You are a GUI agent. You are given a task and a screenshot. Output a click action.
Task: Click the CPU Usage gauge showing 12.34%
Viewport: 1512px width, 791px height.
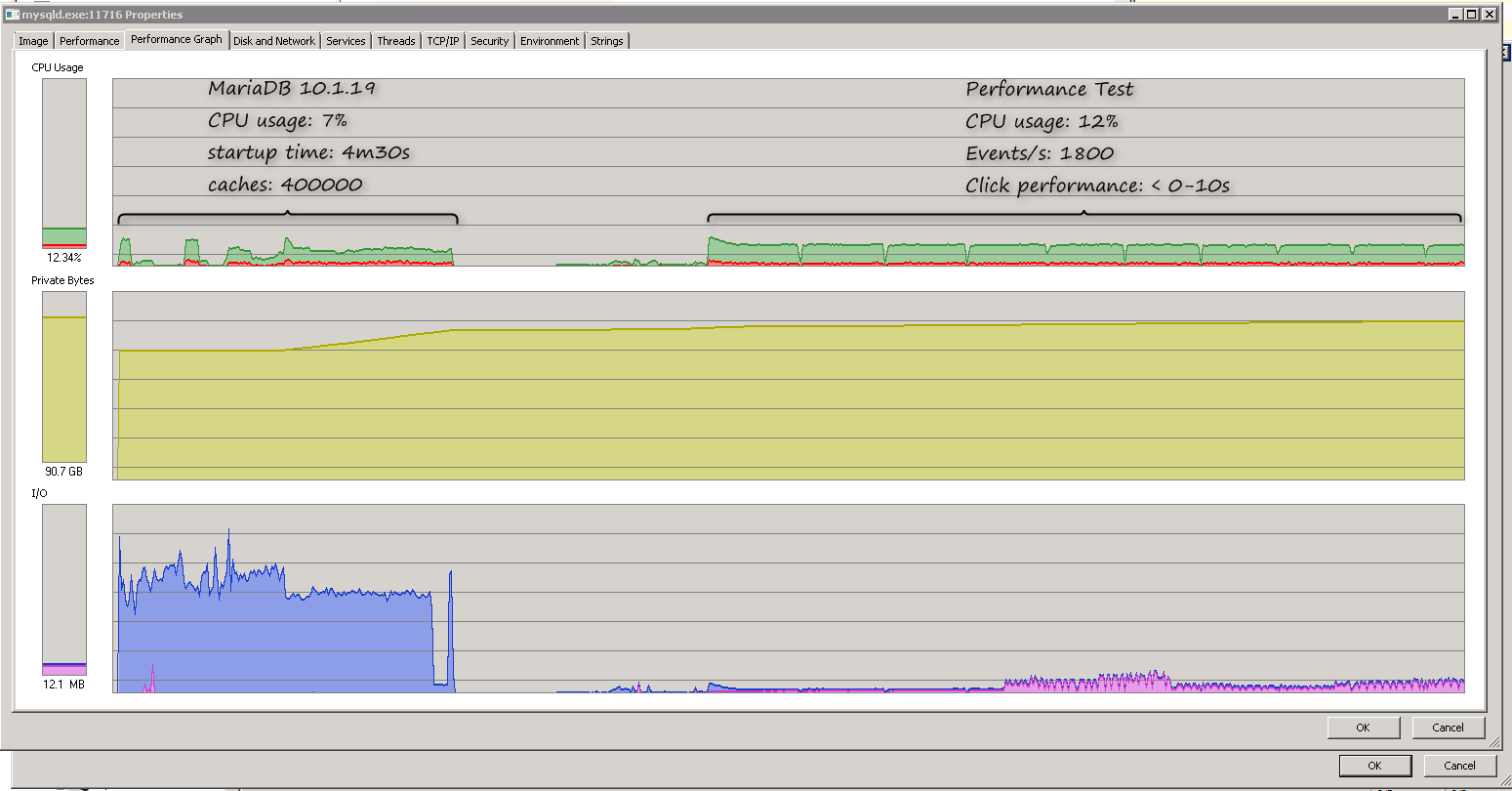(64, 163)
